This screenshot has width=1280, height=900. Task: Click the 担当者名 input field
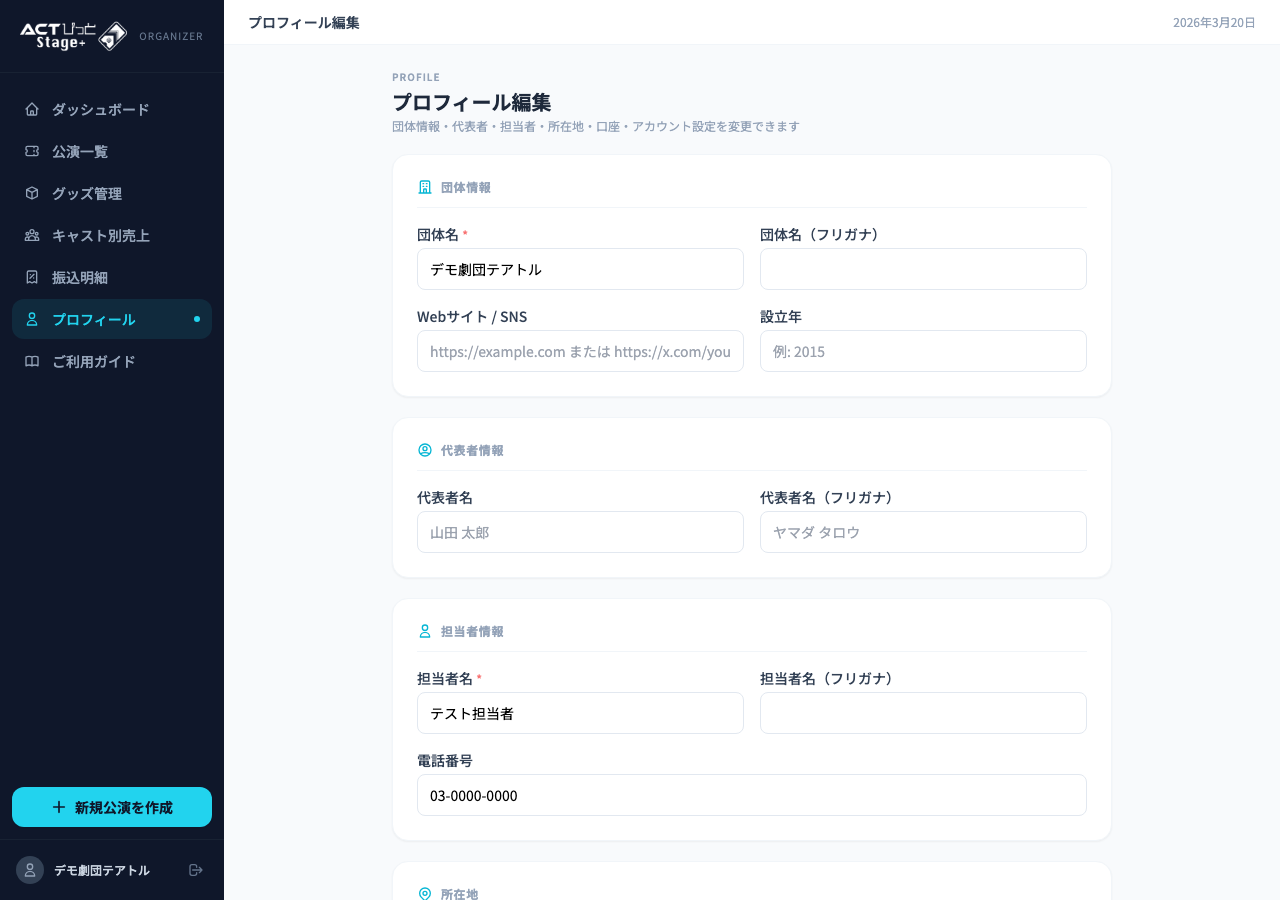(x=580, y=713)
